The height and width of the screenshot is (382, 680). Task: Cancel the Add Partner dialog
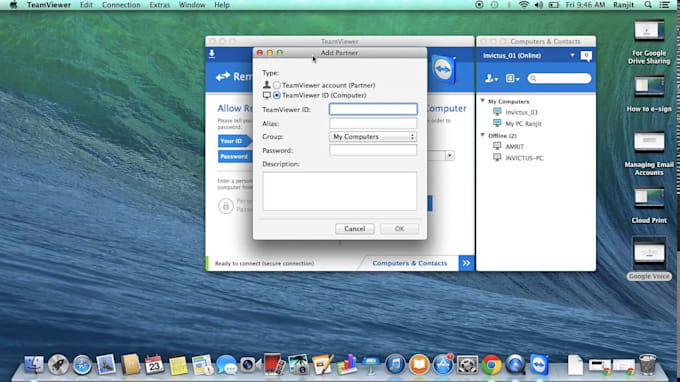(354, 229)
